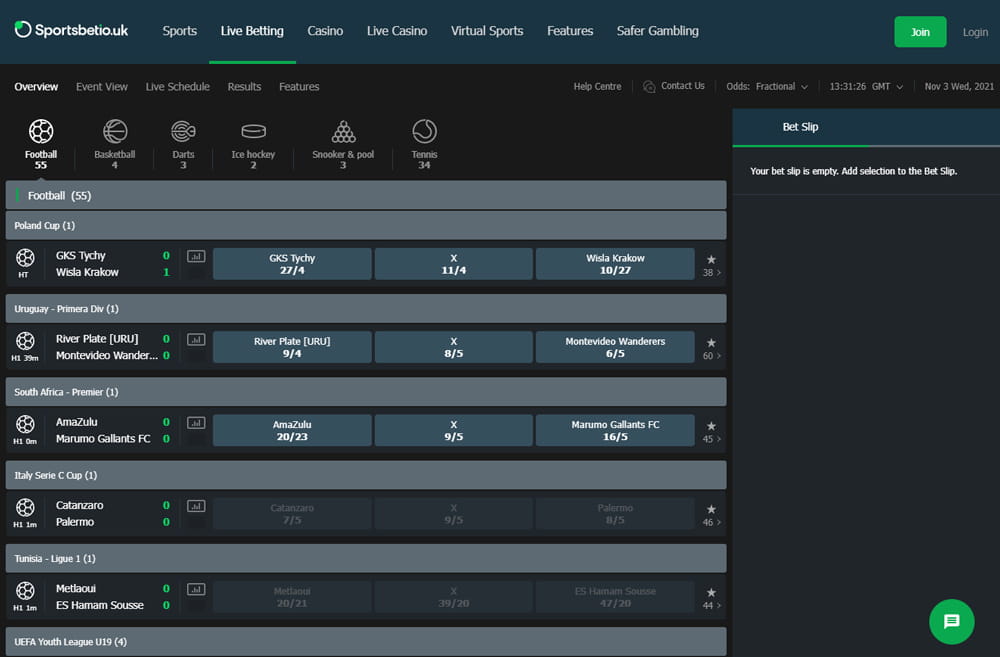
Task: Click the football icon beside GKS Tychy
Action: (x=25, y=258)
